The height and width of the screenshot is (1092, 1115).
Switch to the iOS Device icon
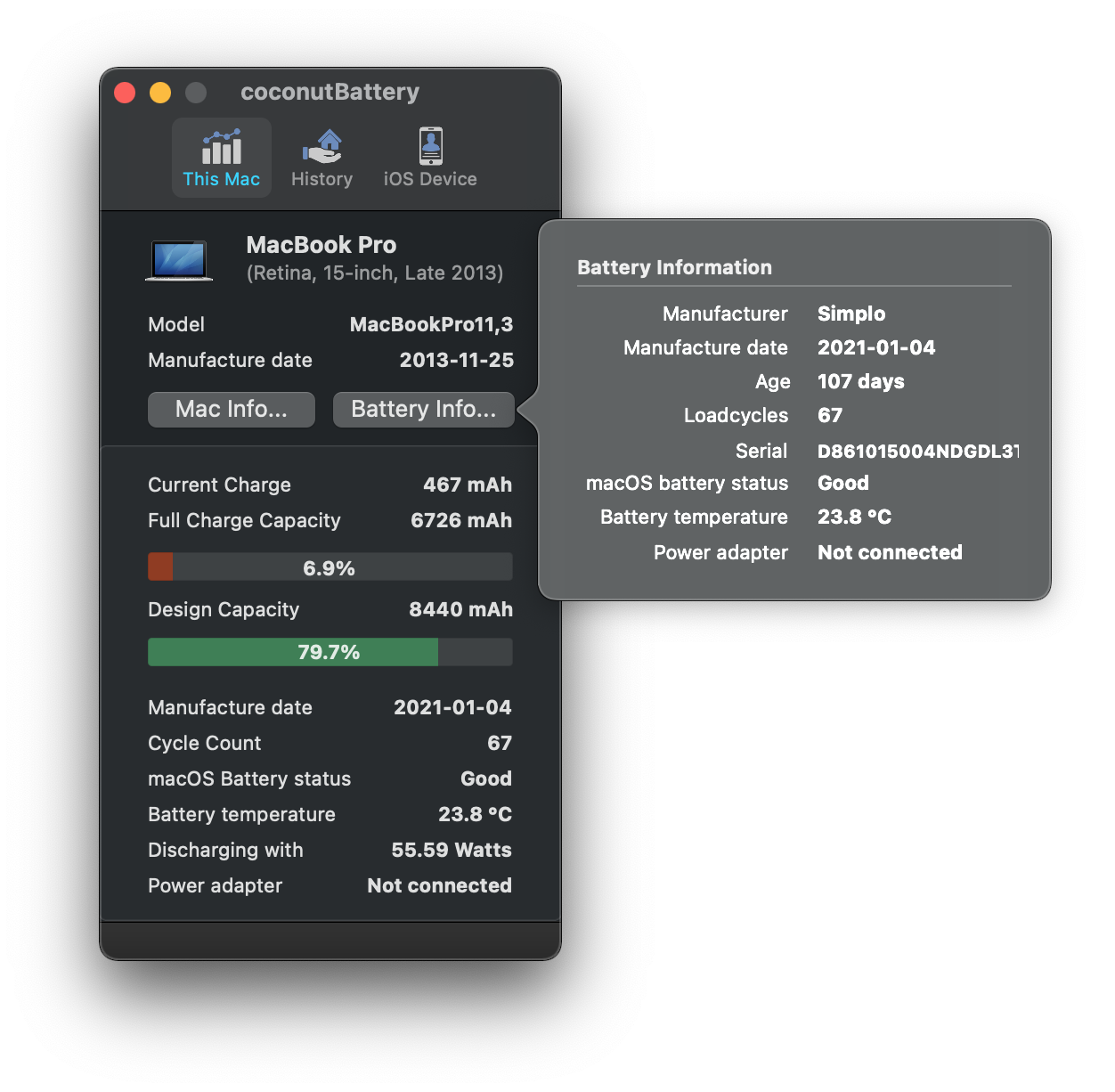430,146
